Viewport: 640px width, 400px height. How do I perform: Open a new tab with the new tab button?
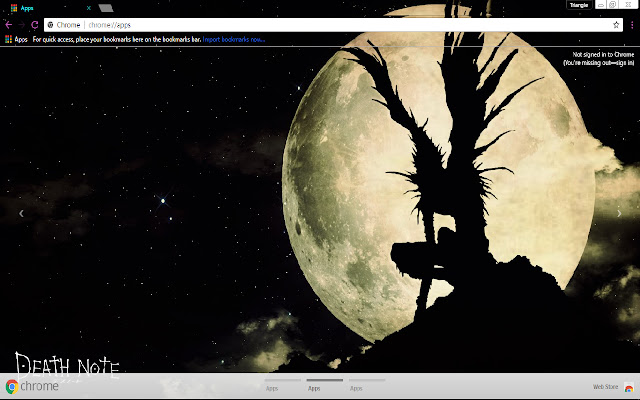point(105,7)
